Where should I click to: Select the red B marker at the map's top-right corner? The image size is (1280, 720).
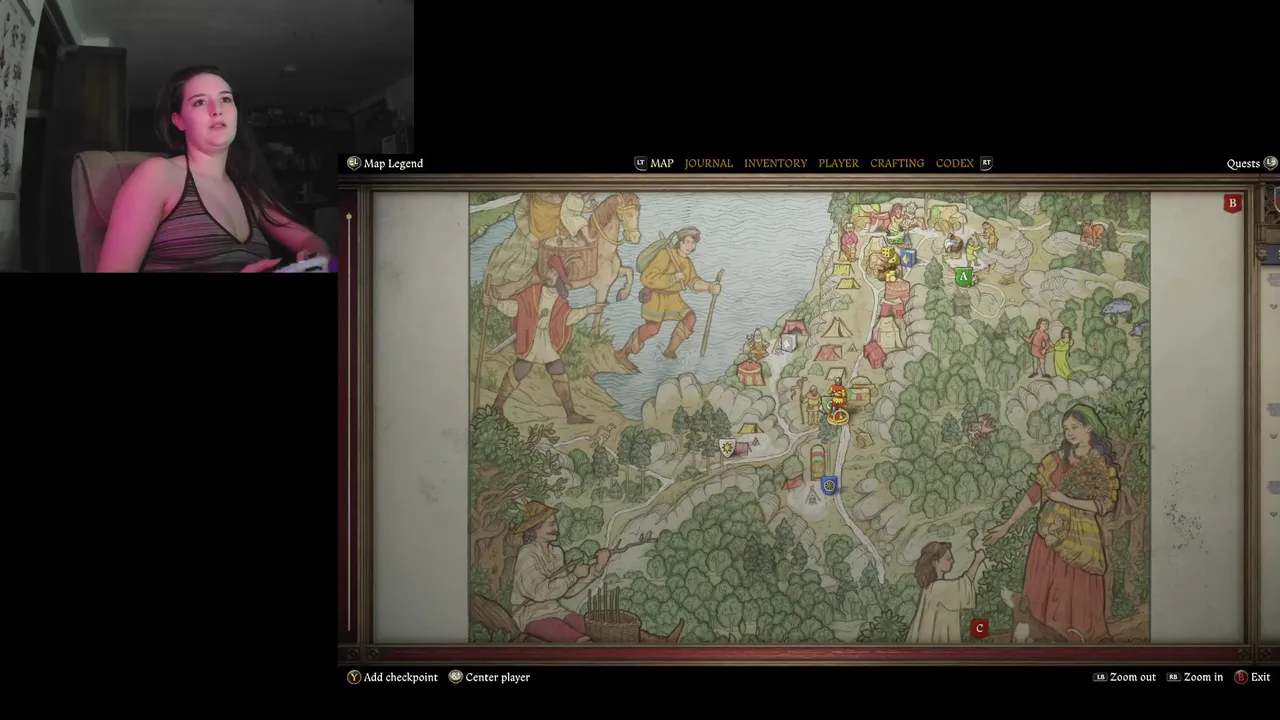click(x=1232, y=203)
